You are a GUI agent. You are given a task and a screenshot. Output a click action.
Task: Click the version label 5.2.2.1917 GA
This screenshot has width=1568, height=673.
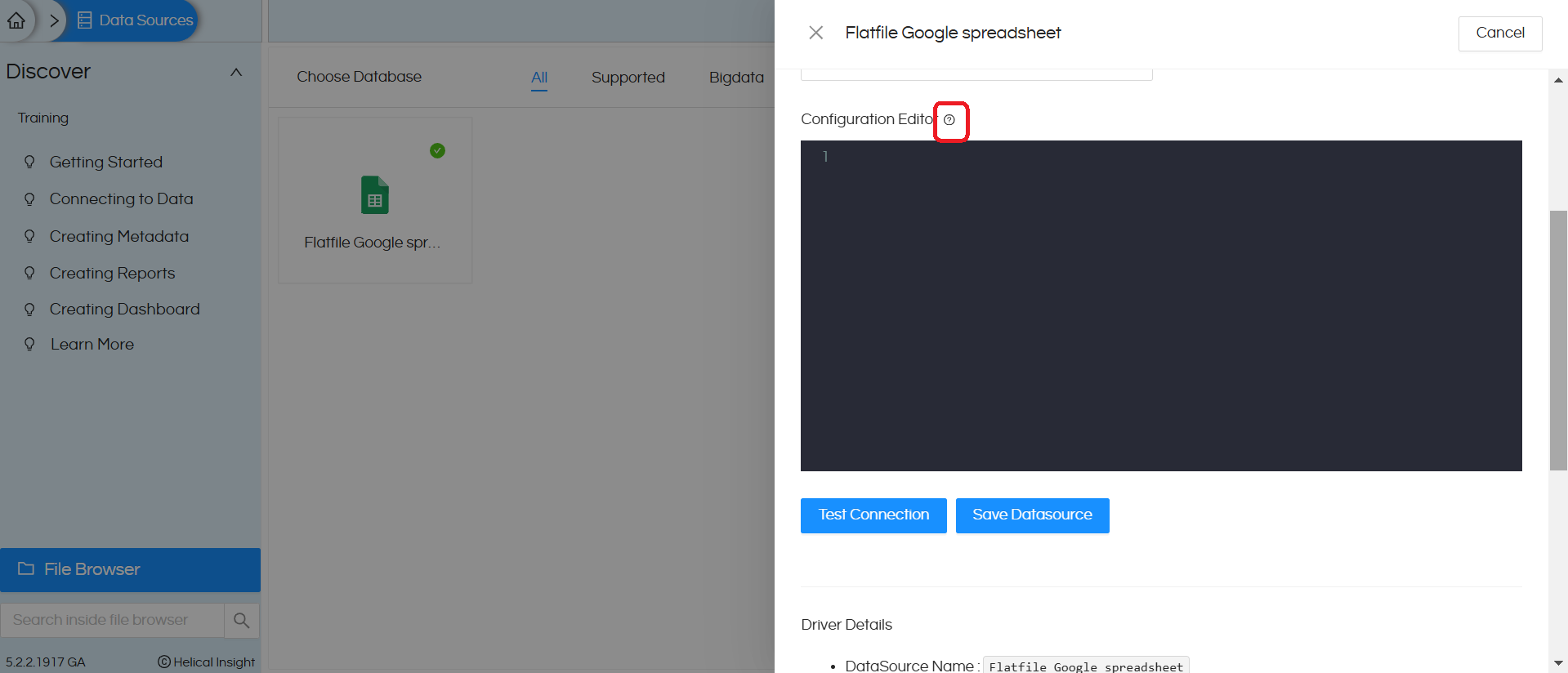[x=46, y=662]
